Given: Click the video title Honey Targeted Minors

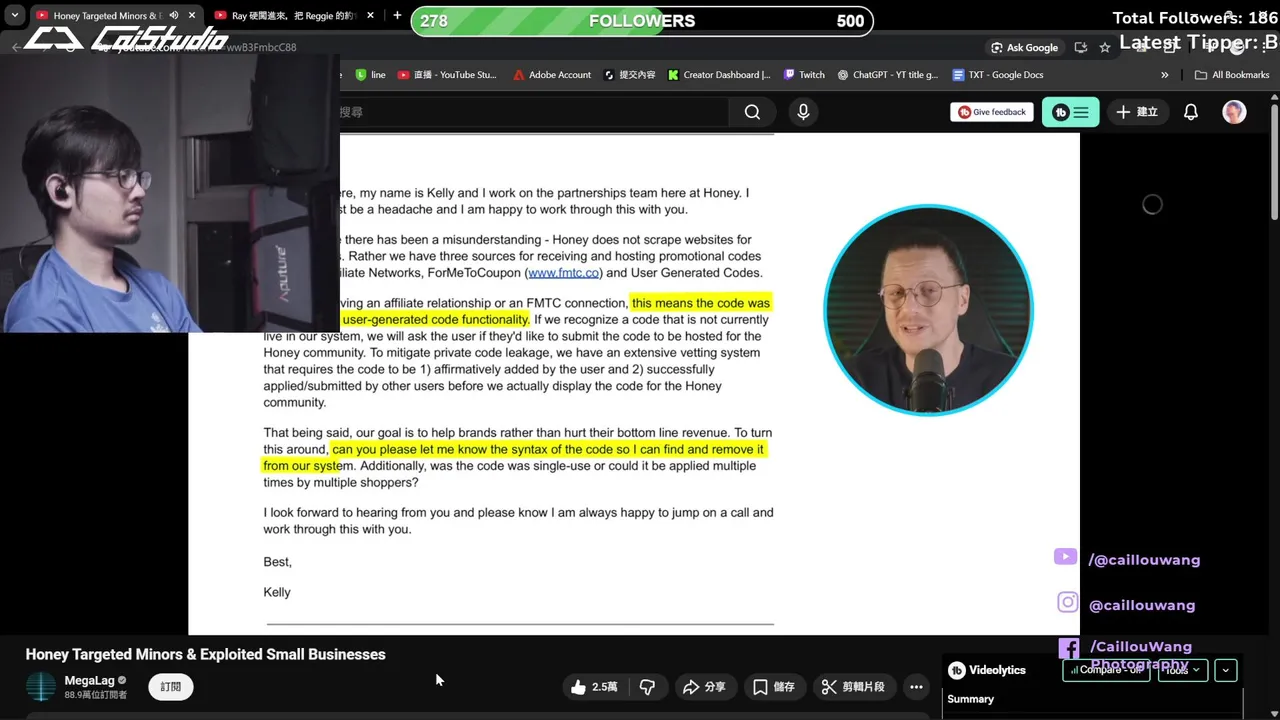Looking at the screenshot, I should (205, 654).
